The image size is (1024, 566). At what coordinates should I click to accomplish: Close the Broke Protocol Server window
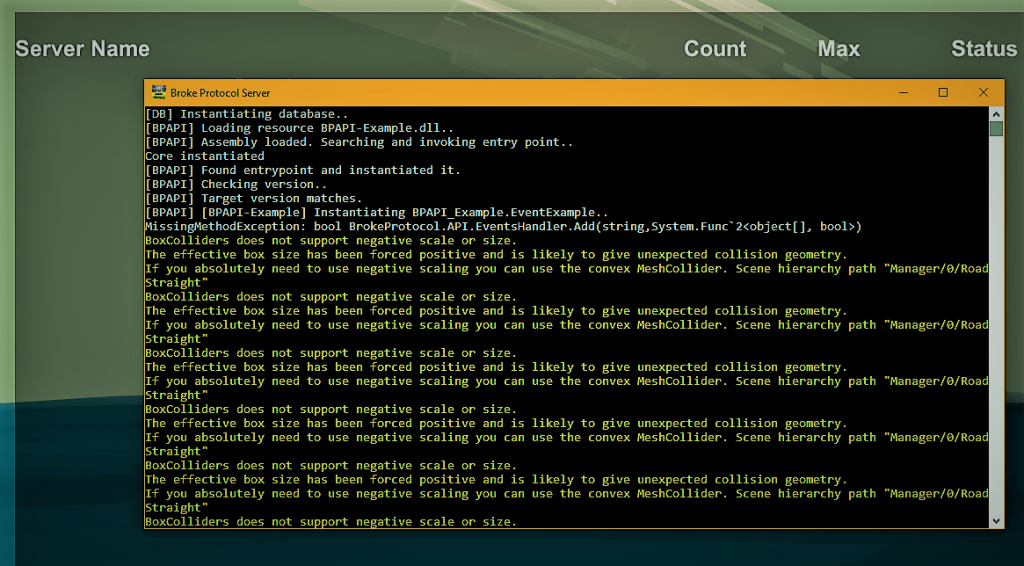pos(984,93)
